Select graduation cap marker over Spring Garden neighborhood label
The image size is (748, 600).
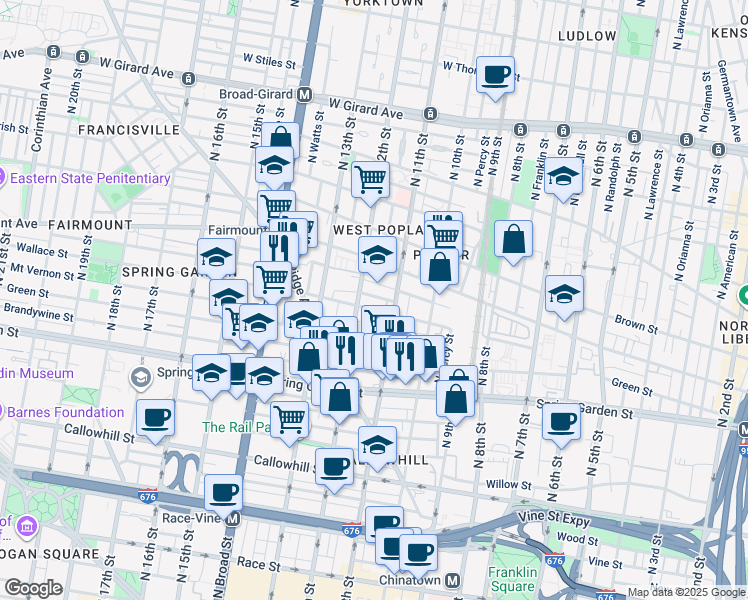coord(217,258)
